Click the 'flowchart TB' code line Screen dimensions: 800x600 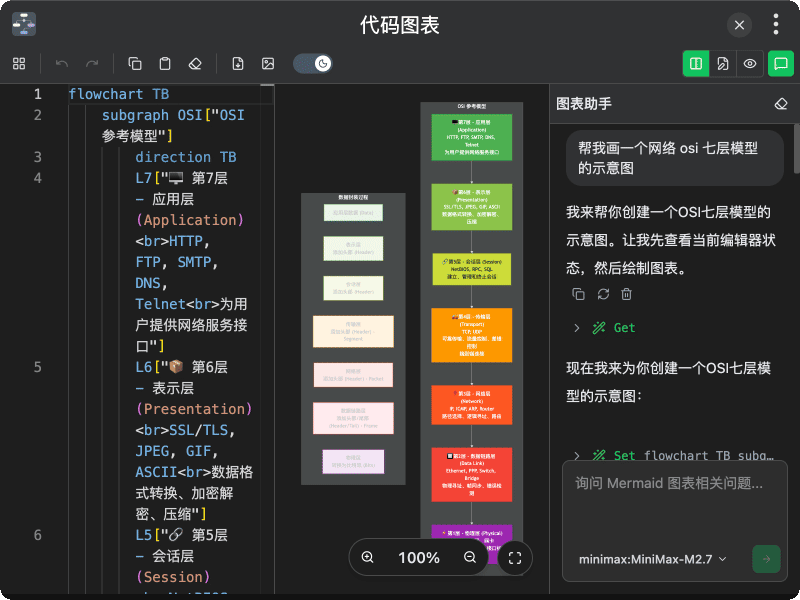(x=119, y=94)
